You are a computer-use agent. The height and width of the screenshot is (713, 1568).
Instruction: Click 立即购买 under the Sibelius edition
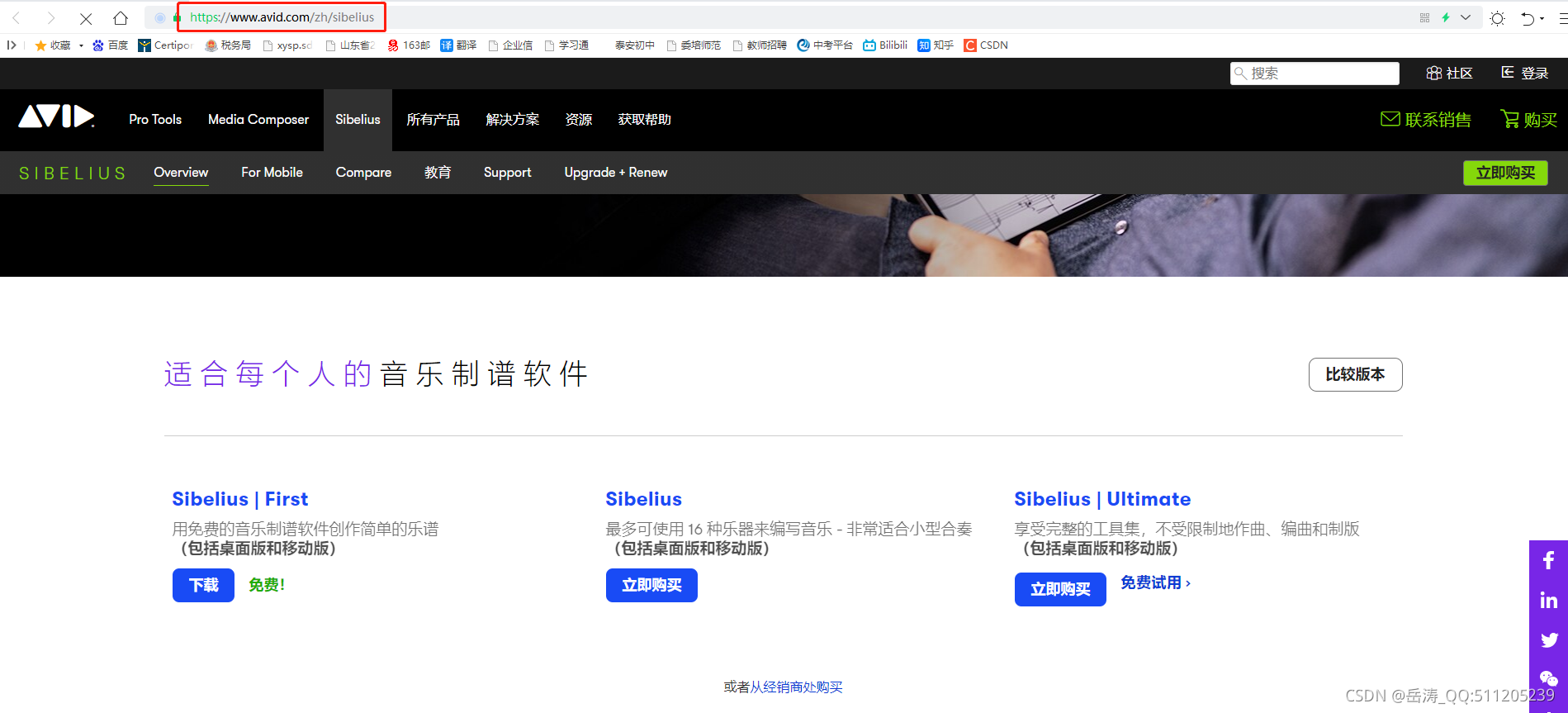pos(651,586)
